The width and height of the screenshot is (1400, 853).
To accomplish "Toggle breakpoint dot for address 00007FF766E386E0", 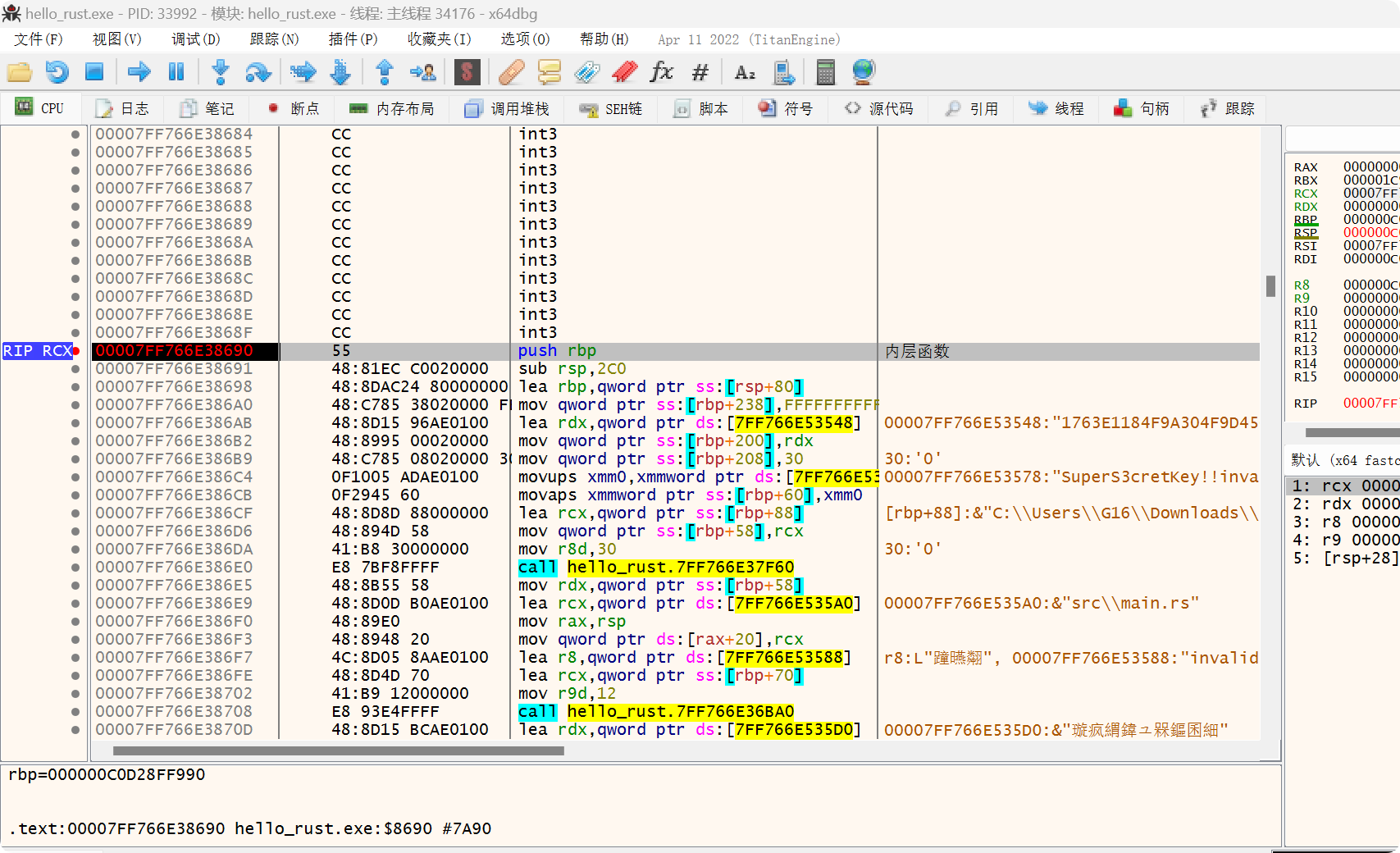I will 75,568.
